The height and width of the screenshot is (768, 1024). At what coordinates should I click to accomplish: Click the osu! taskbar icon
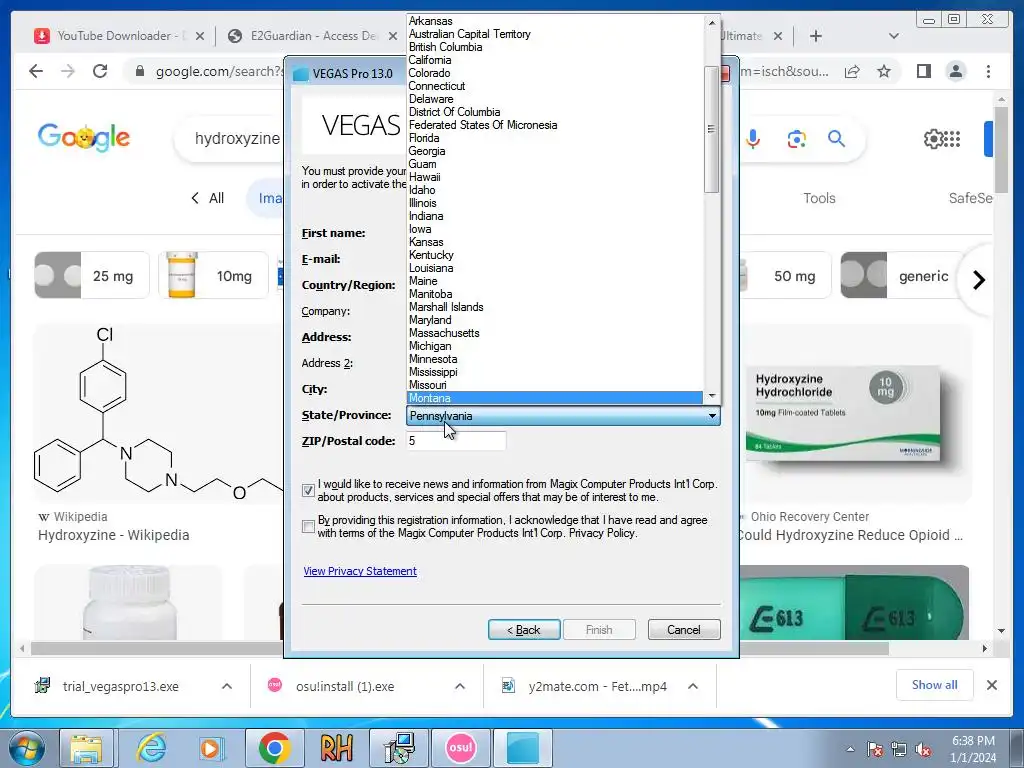coord(460,748)
